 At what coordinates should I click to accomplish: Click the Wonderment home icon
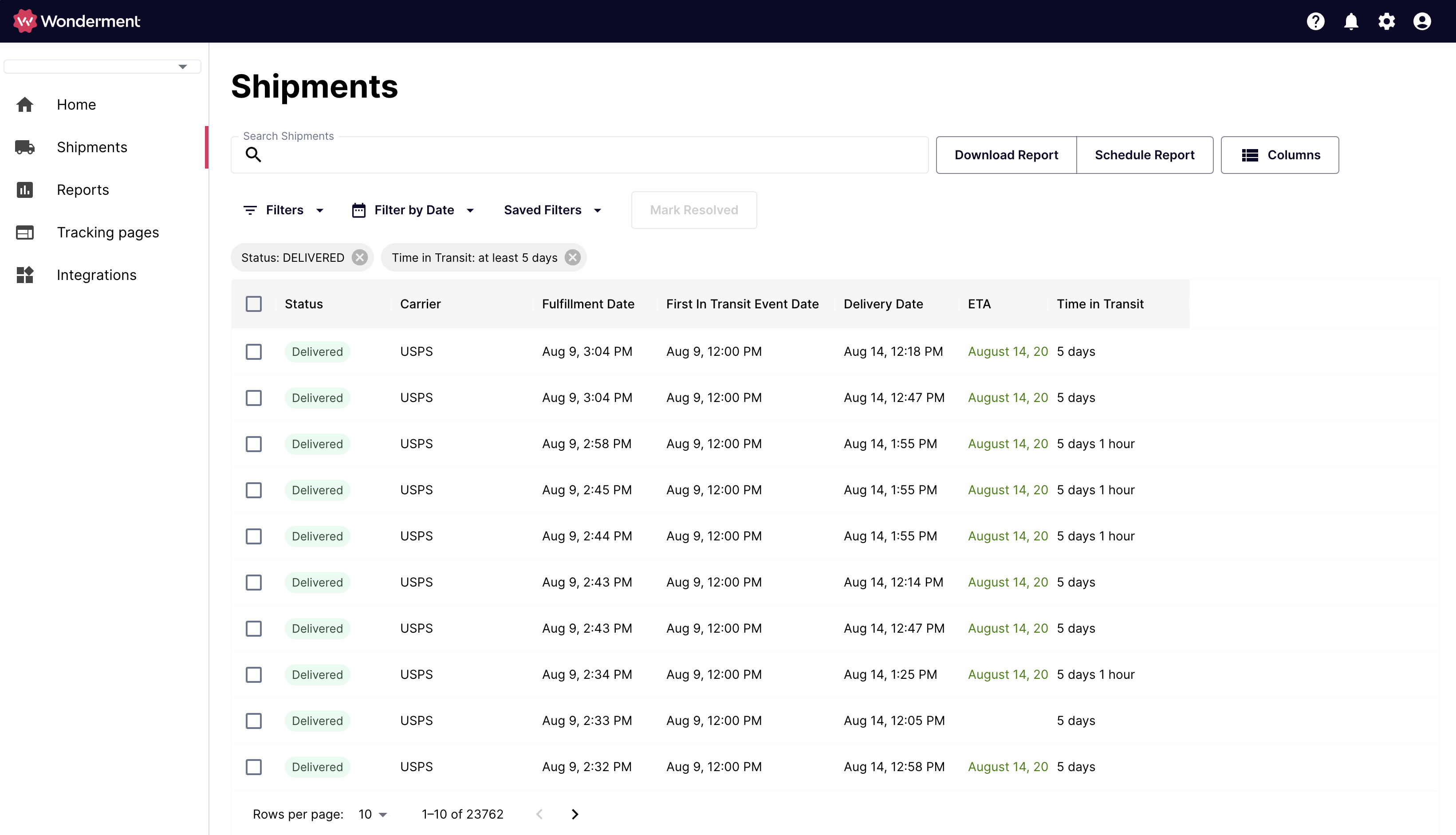click(x=20, y=21)
